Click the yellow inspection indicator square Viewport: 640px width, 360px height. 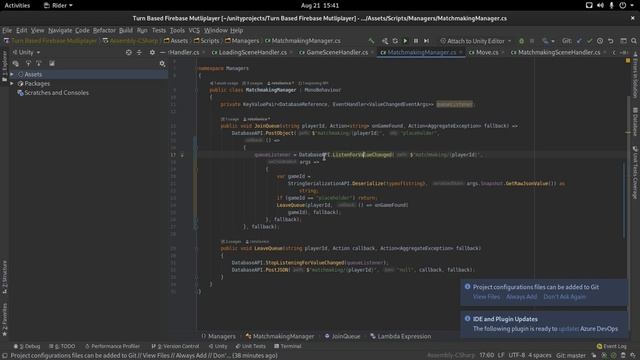(x=628, y=61)
